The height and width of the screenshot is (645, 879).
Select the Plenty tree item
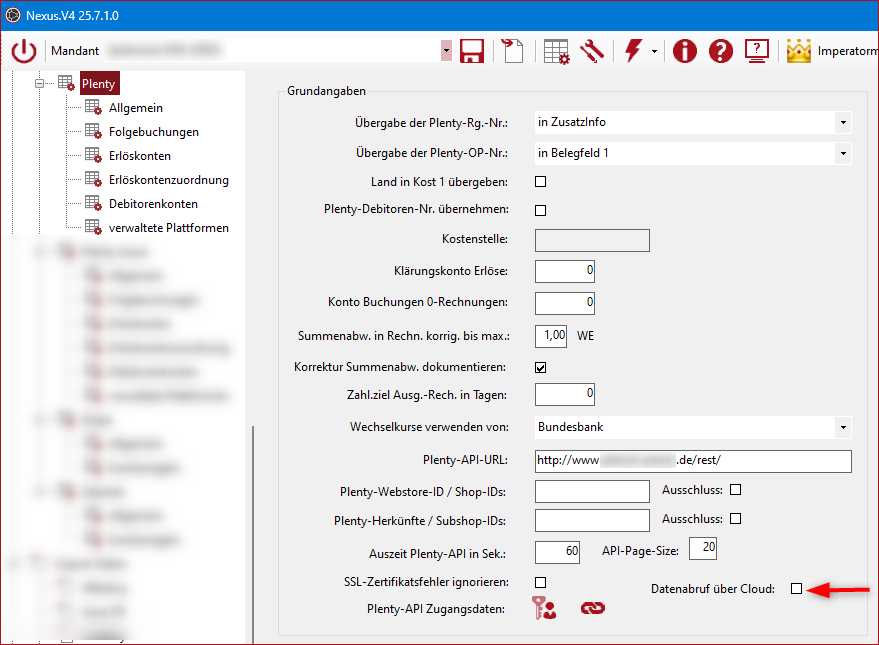(99, 83)
